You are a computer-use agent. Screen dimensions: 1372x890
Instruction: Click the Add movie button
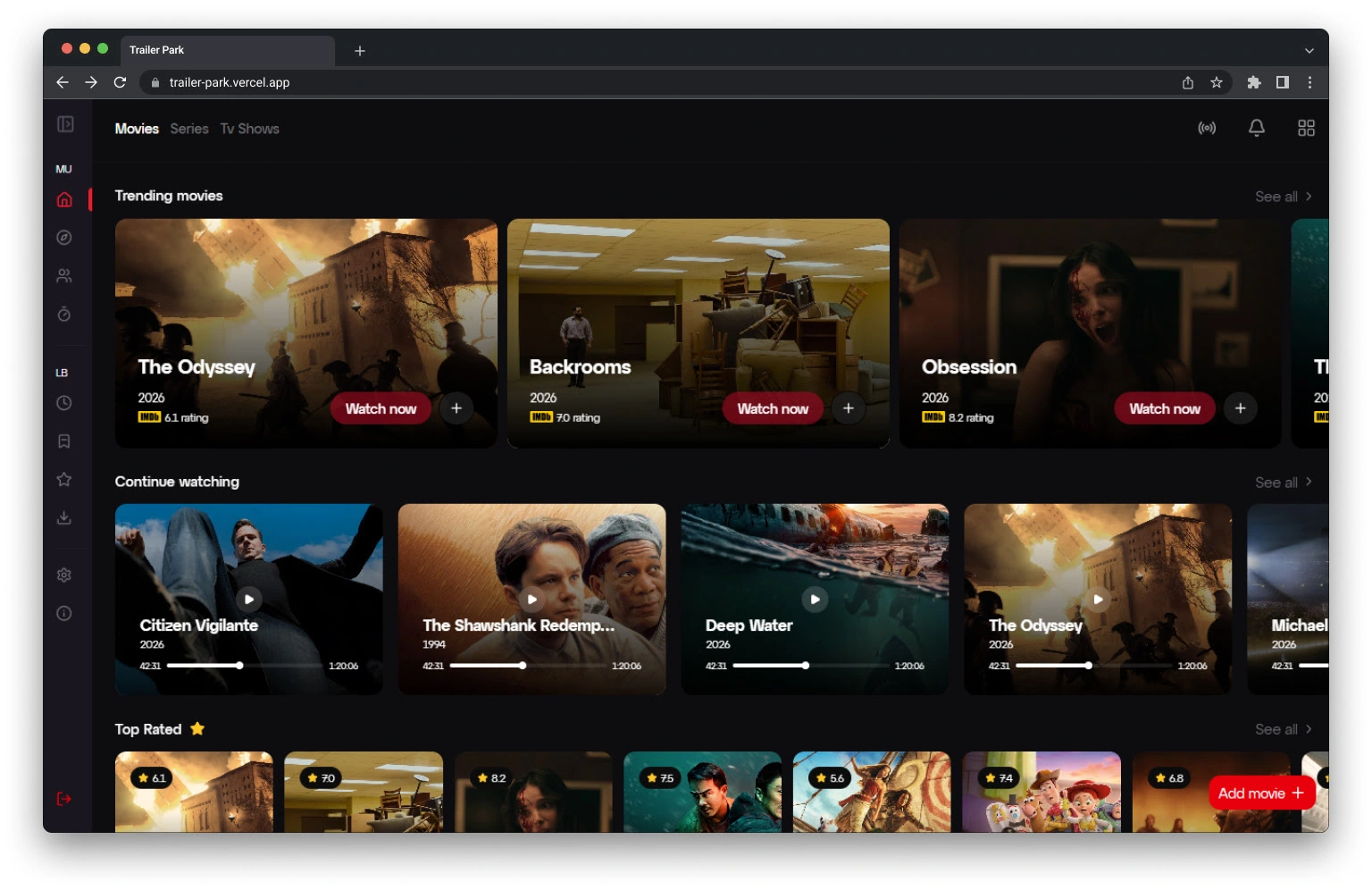pos(1261,793)
